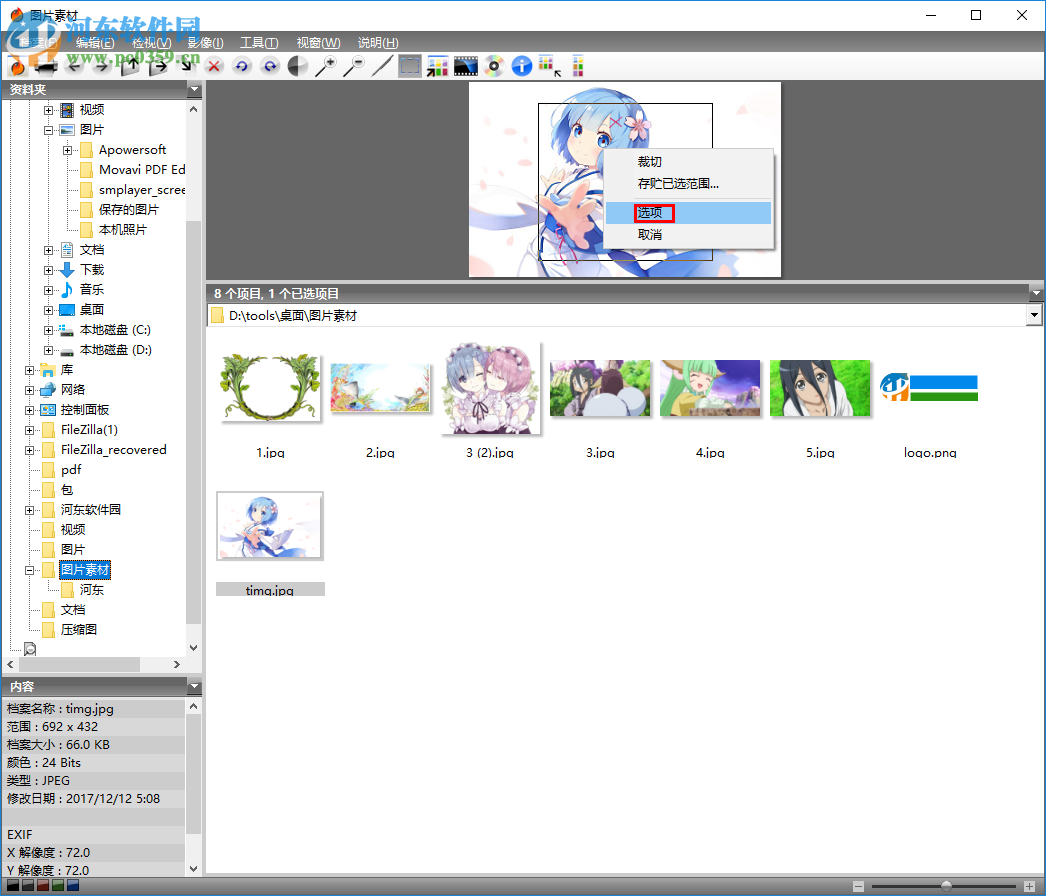Open the 1.jpg wreath thumbnail

[270, 388]
